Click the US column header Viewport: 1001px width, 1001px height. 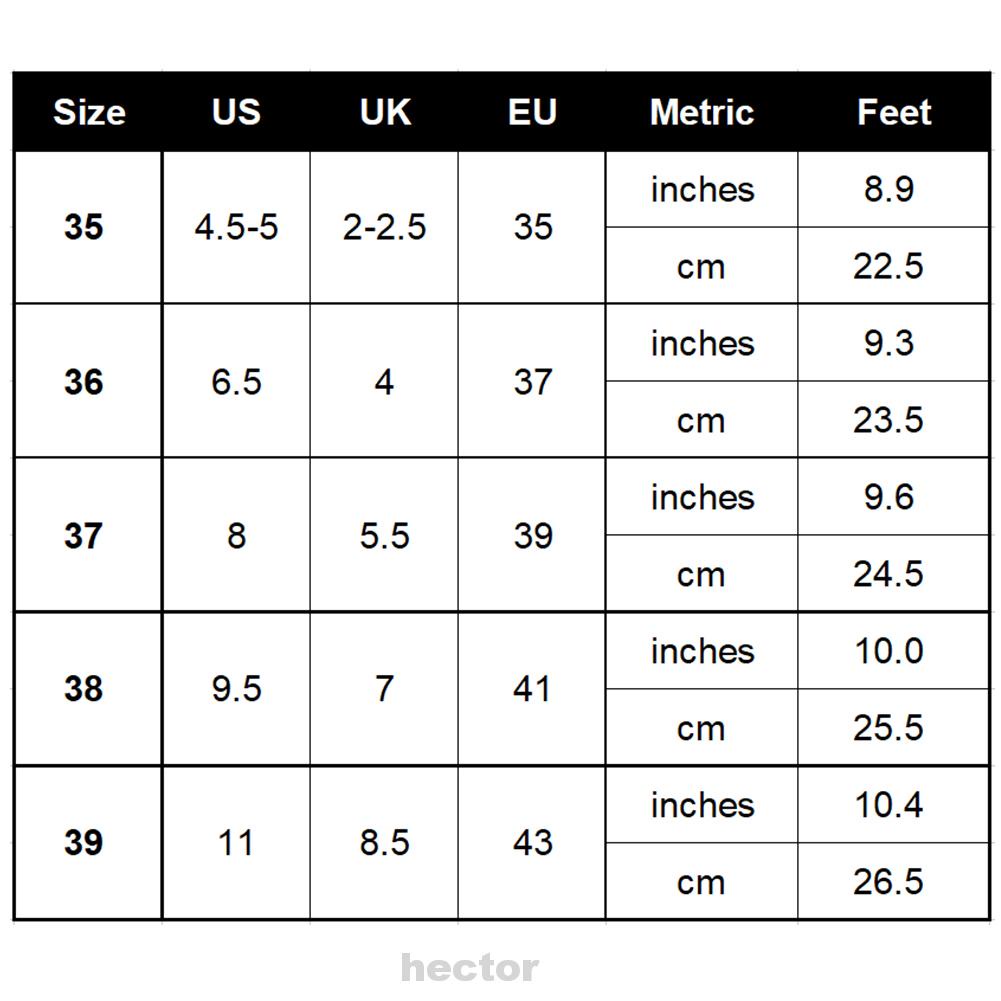point(236,112)
